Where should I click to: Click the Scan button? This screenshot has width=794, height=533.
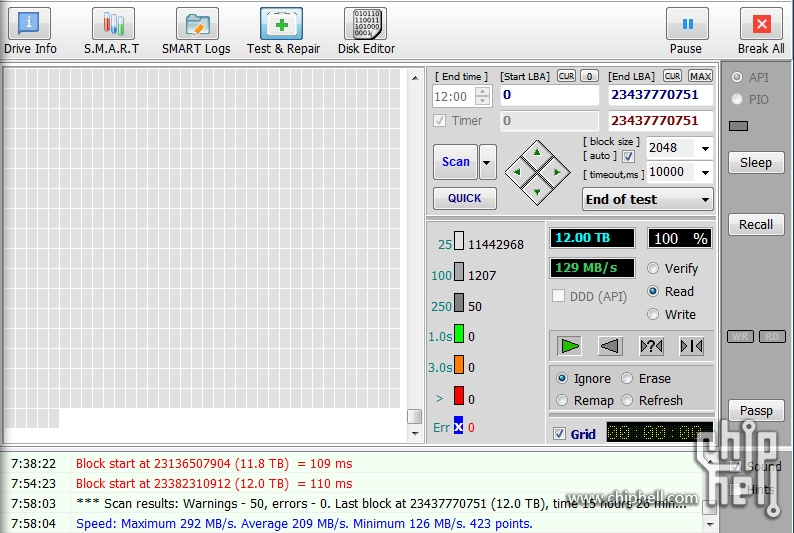pyautogui.click(x=455, y=161)
